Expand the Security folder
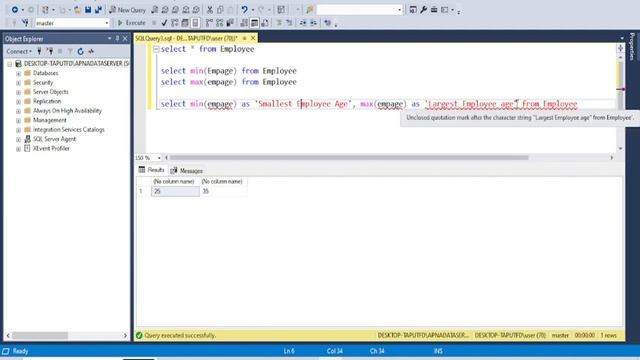The height and width of the screenshot is (360, 640). [x=18, y=83]
